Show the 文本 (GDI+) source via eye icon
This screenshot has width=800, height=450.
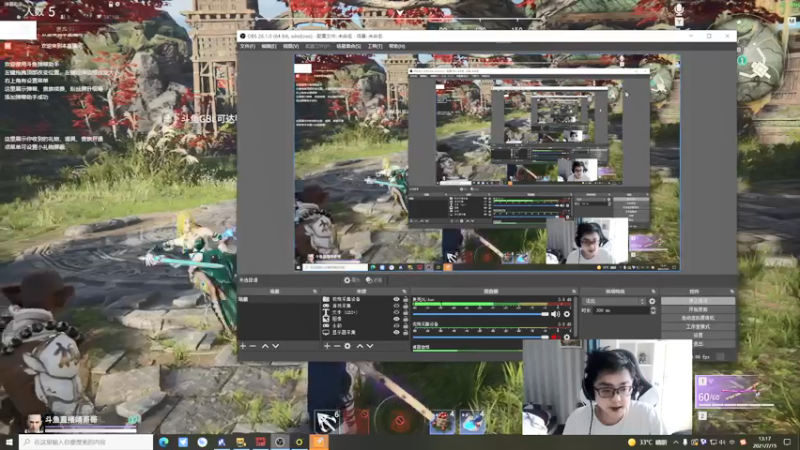click(396, 312)
